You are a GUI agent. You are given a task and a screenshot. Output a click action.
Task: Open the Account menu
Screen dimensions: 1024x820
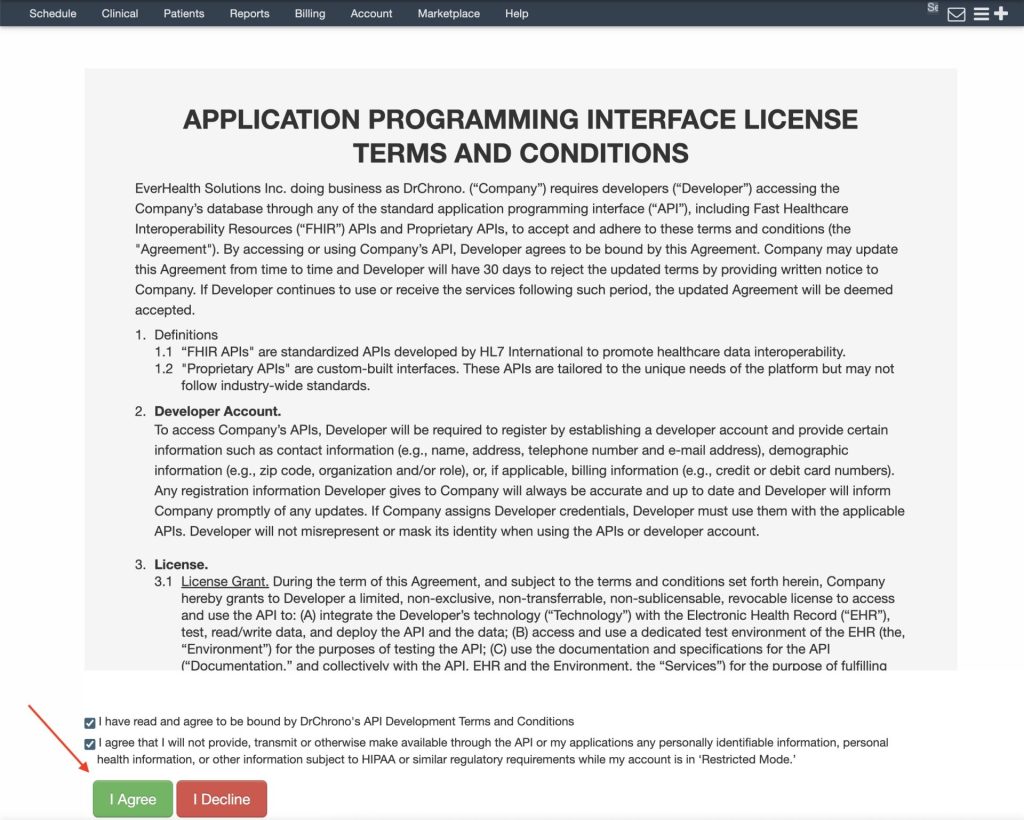(x=371, y=13)
